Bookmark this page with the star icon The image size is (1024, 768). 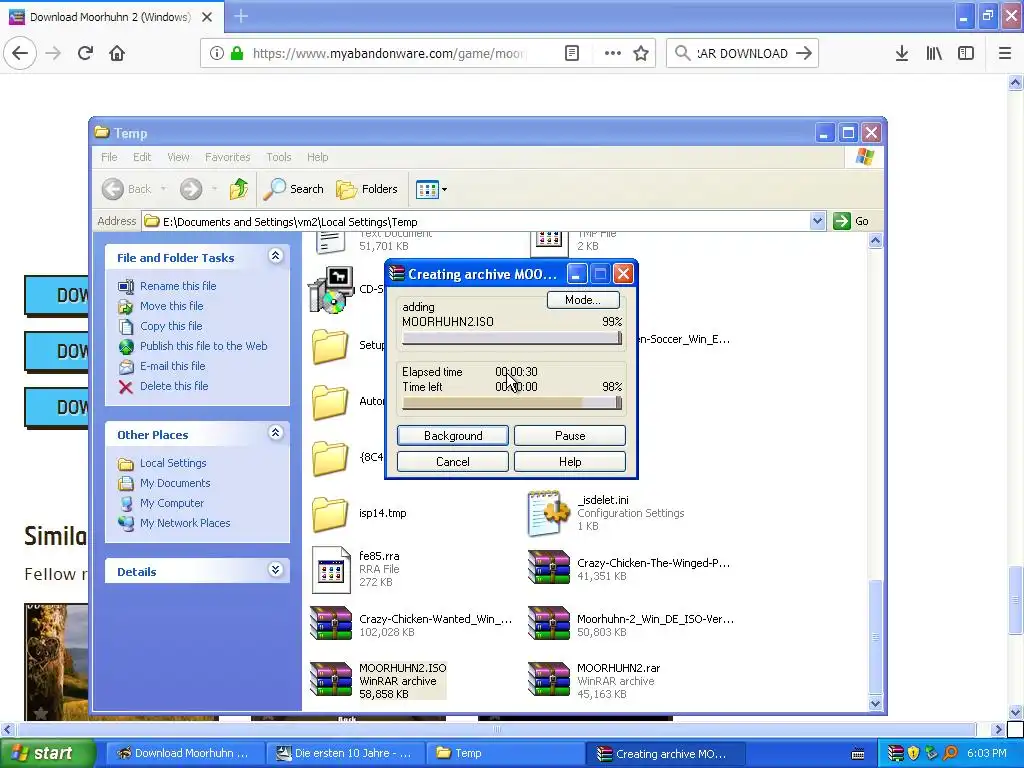[x=641, y=53]
